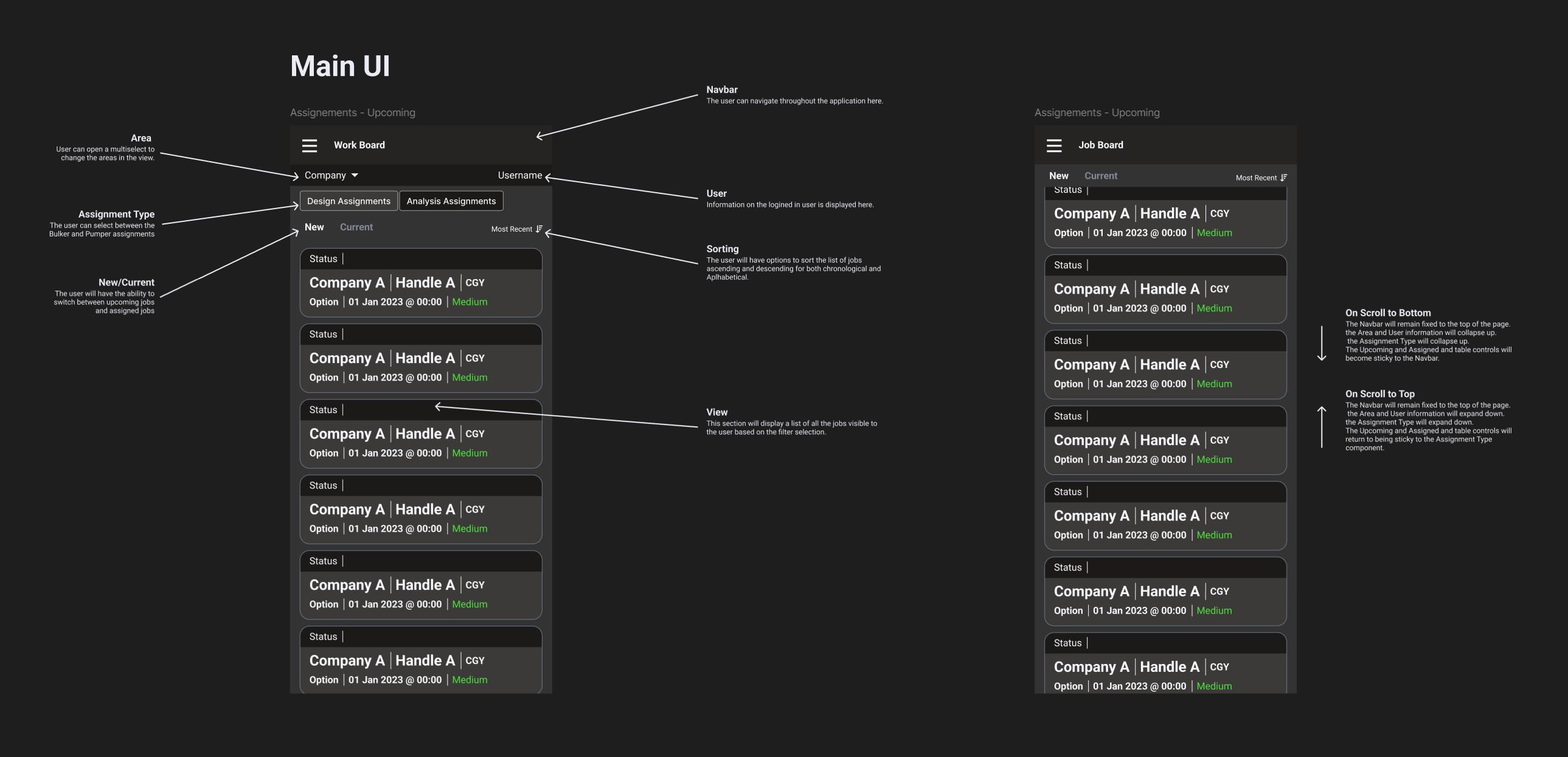The width and height of the screenshot is (1568, 757).
Task: Select New tab on Work Board
Action: [x=314, y=227]
